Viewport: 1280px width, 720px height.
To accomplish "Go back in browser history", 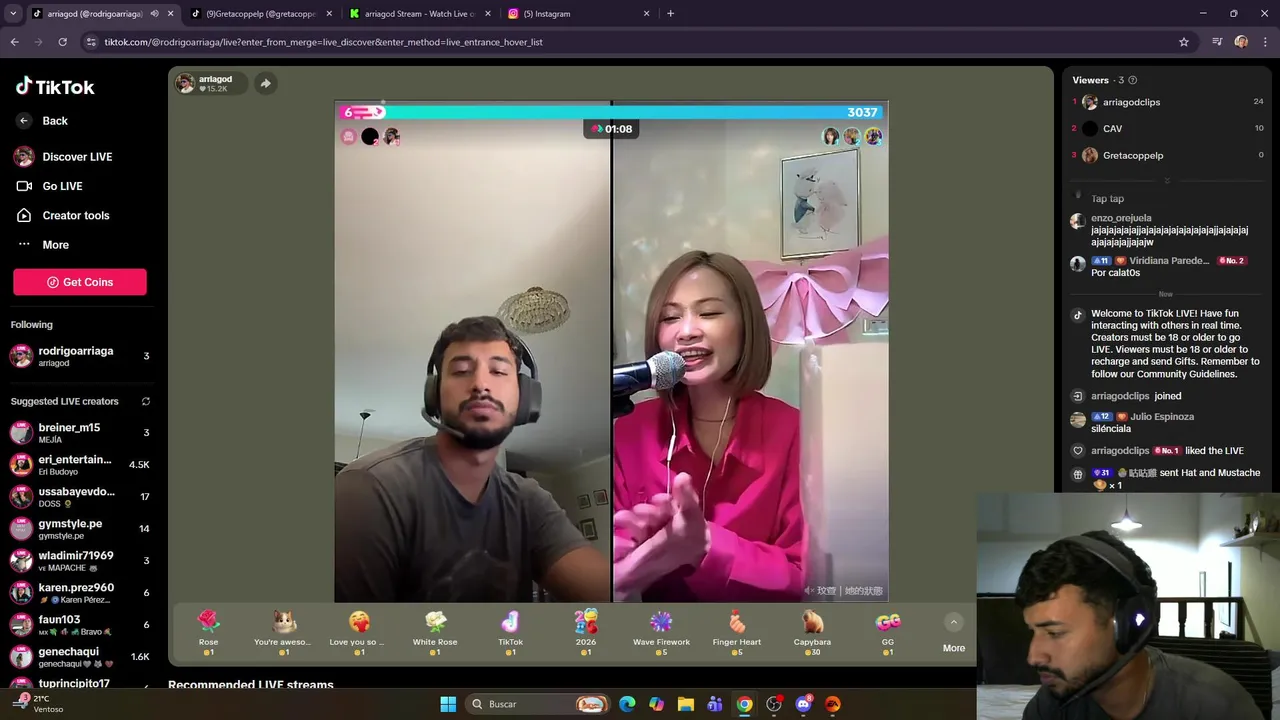I will tap(14, 42).
